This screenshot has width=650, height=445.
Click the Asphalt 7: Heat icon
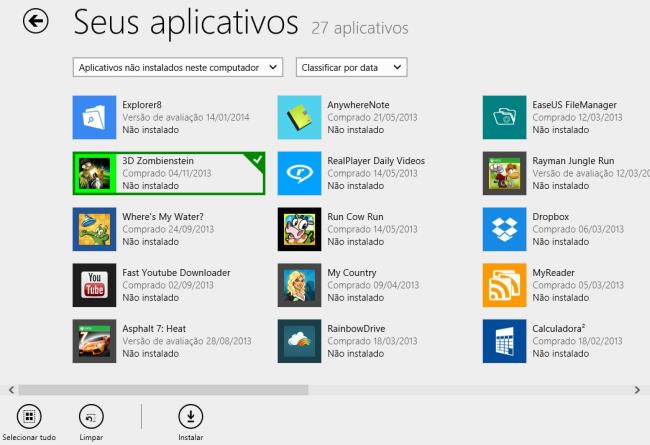(94, 341)
